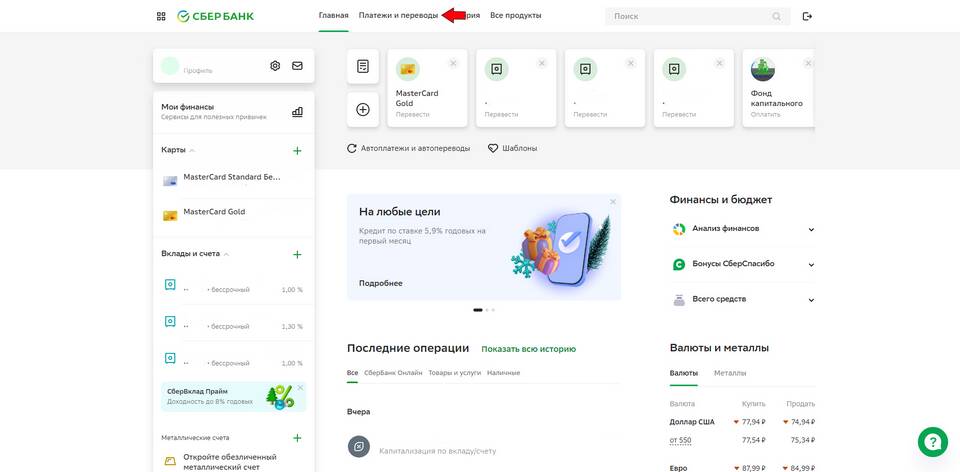The image size is (960, 472).
Task: Click the Шаблоны heart icon
Action: pyautogui.click(x=493, y=148)
